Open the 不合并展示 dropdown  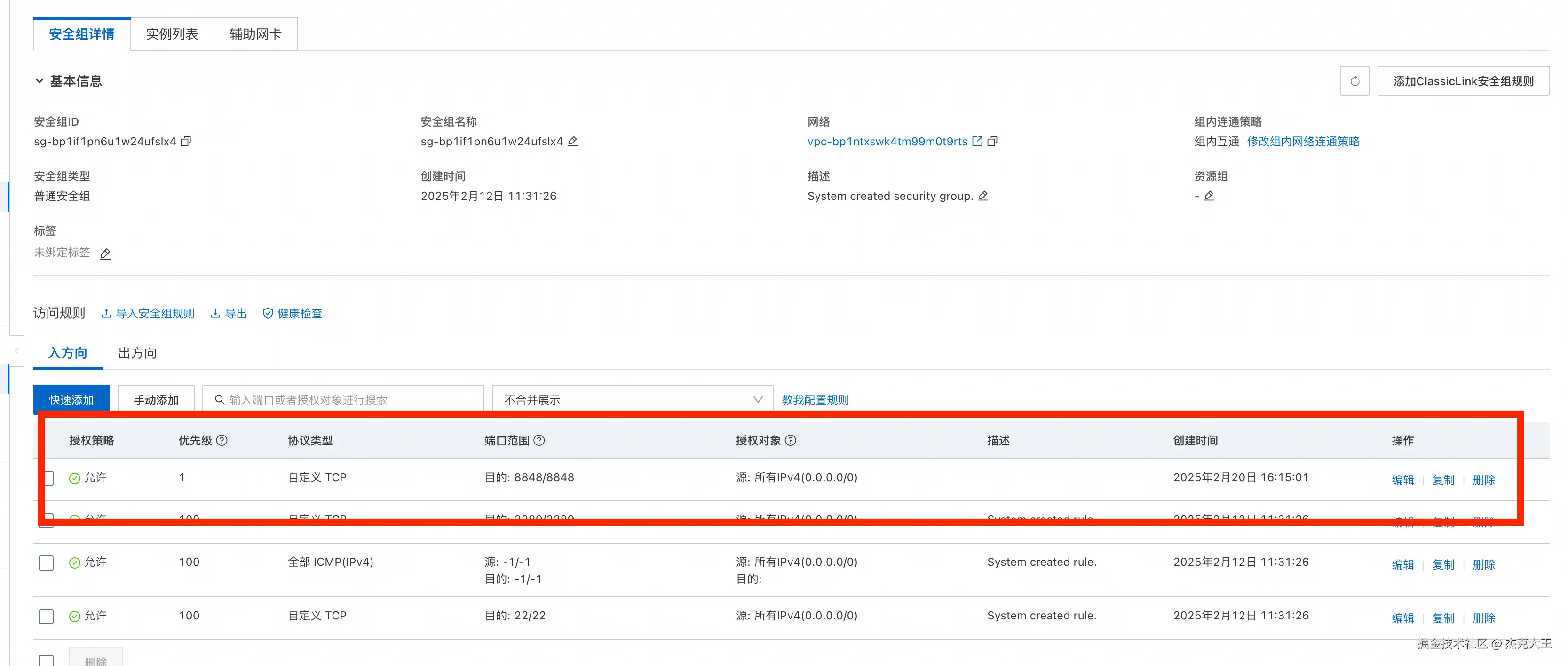(x=633, y=400)
